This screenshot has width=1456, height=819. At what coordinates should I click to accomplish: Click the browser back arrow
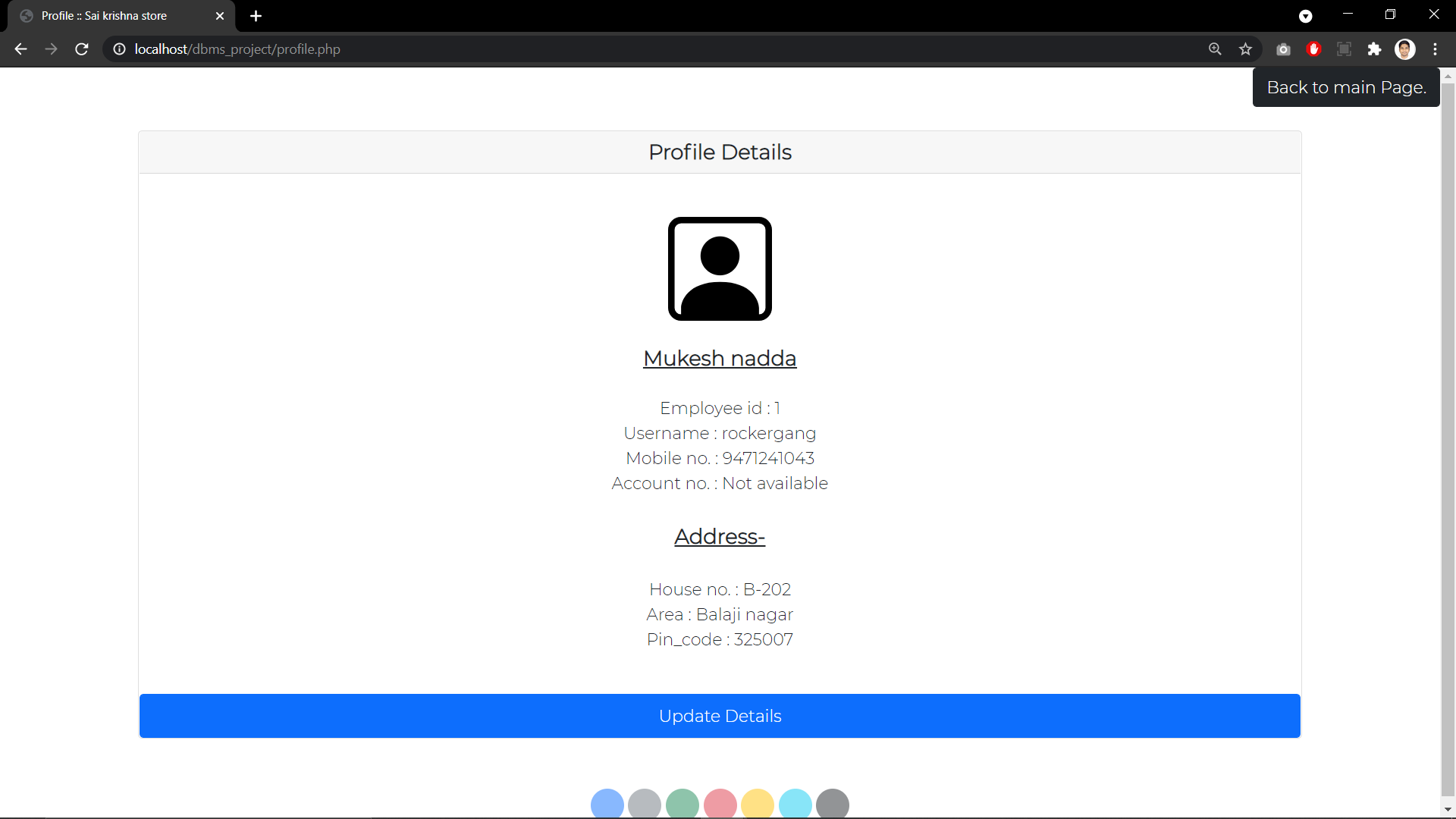coord(20,49)
